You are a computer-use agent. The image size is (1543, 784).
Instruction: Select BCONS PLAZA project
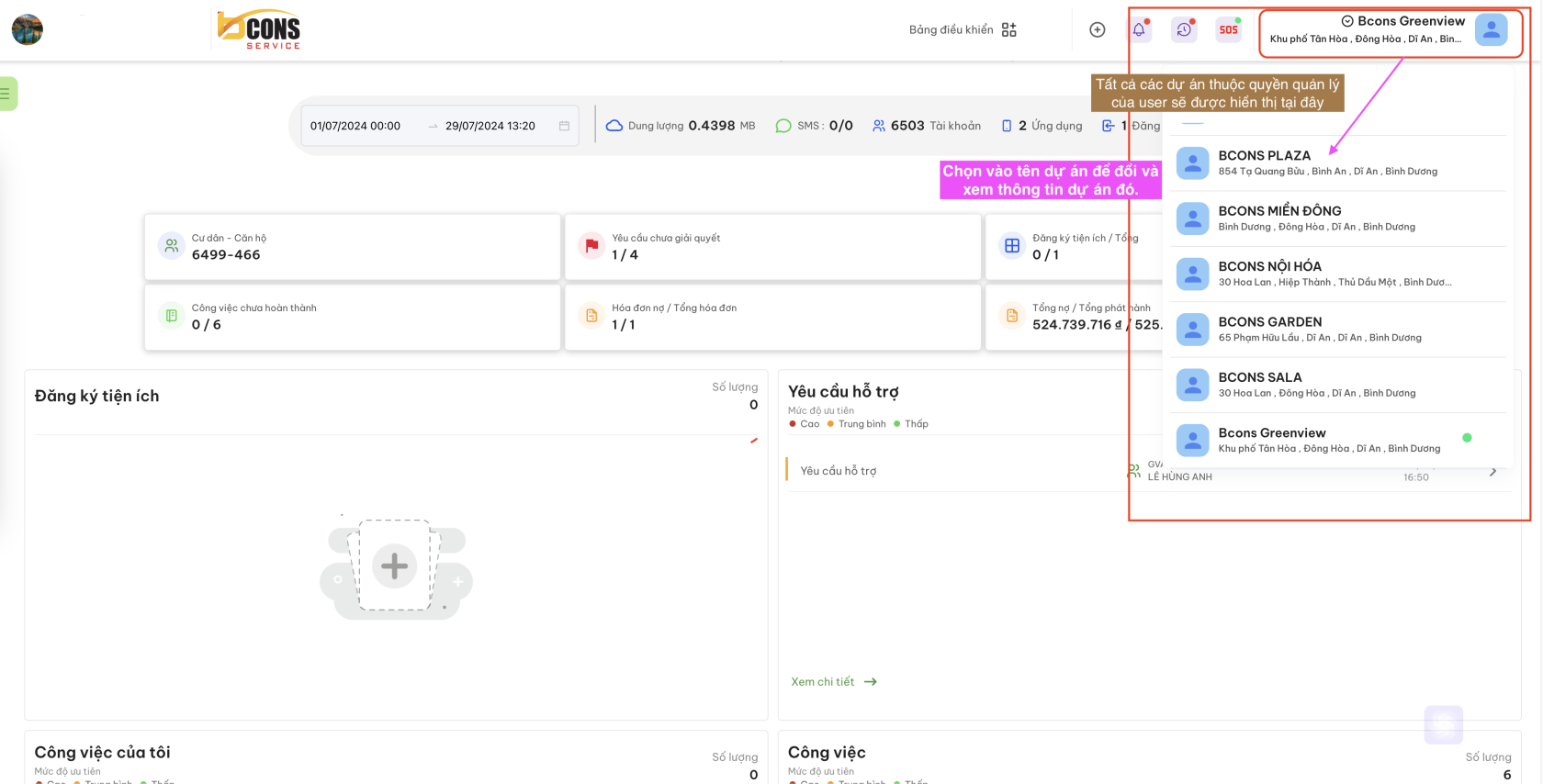click(1339, 162)
